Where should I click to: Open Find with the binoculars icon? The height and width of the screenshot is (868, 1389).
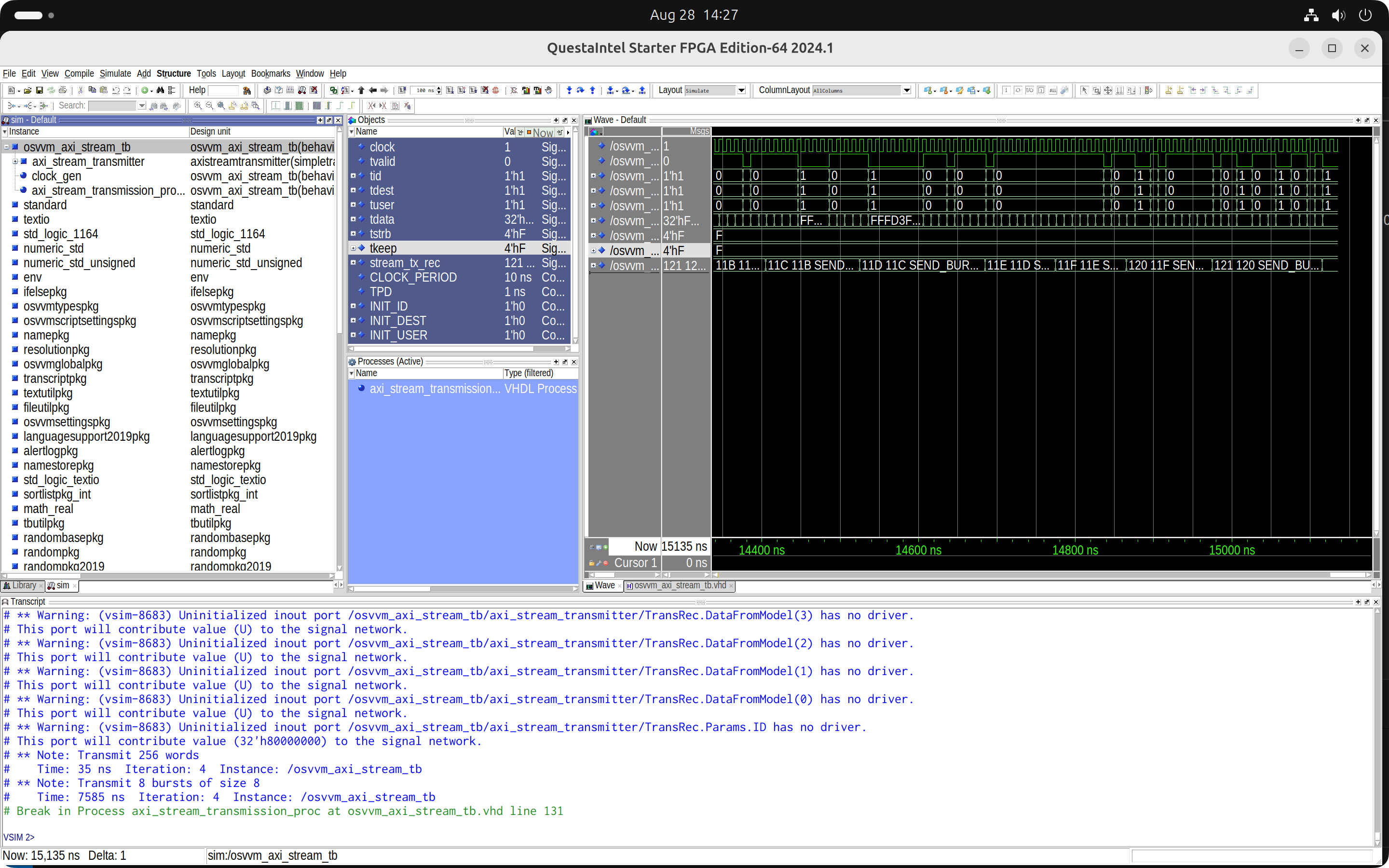(x=160, y=90)
